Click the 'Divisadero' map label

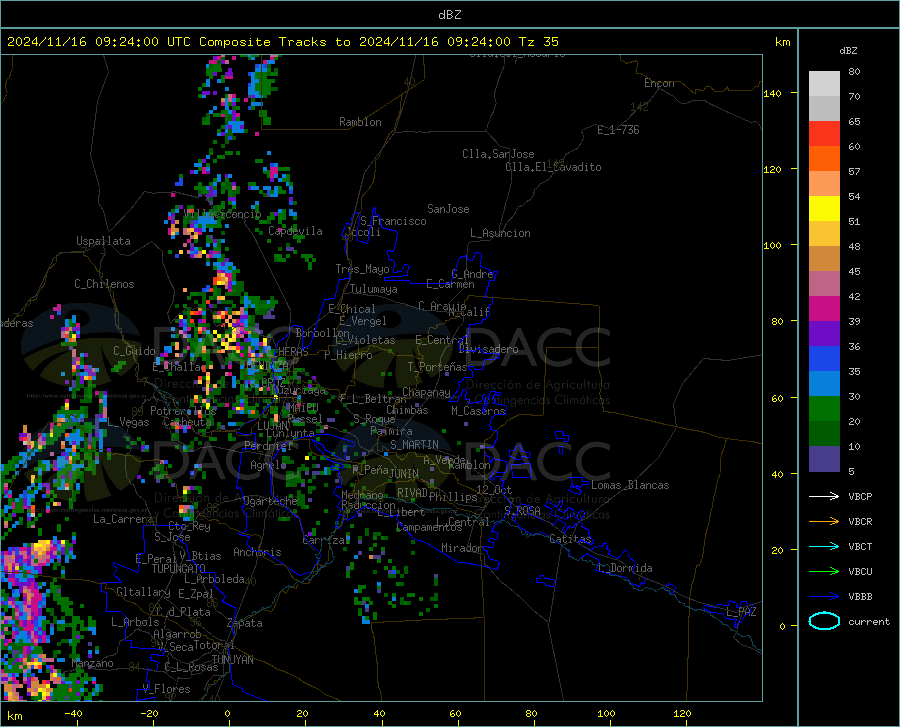488,349
